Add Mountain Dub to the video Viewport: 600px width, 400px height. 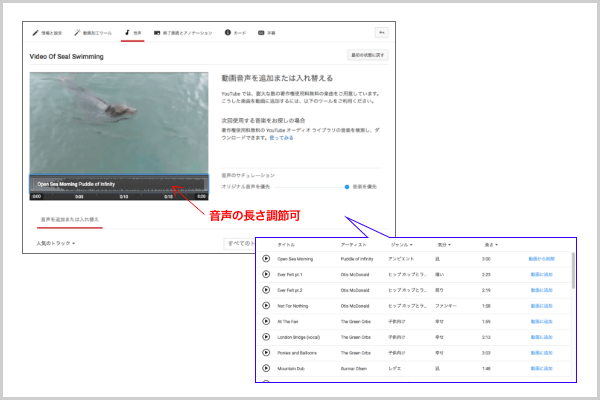click(x=541, y=369)
